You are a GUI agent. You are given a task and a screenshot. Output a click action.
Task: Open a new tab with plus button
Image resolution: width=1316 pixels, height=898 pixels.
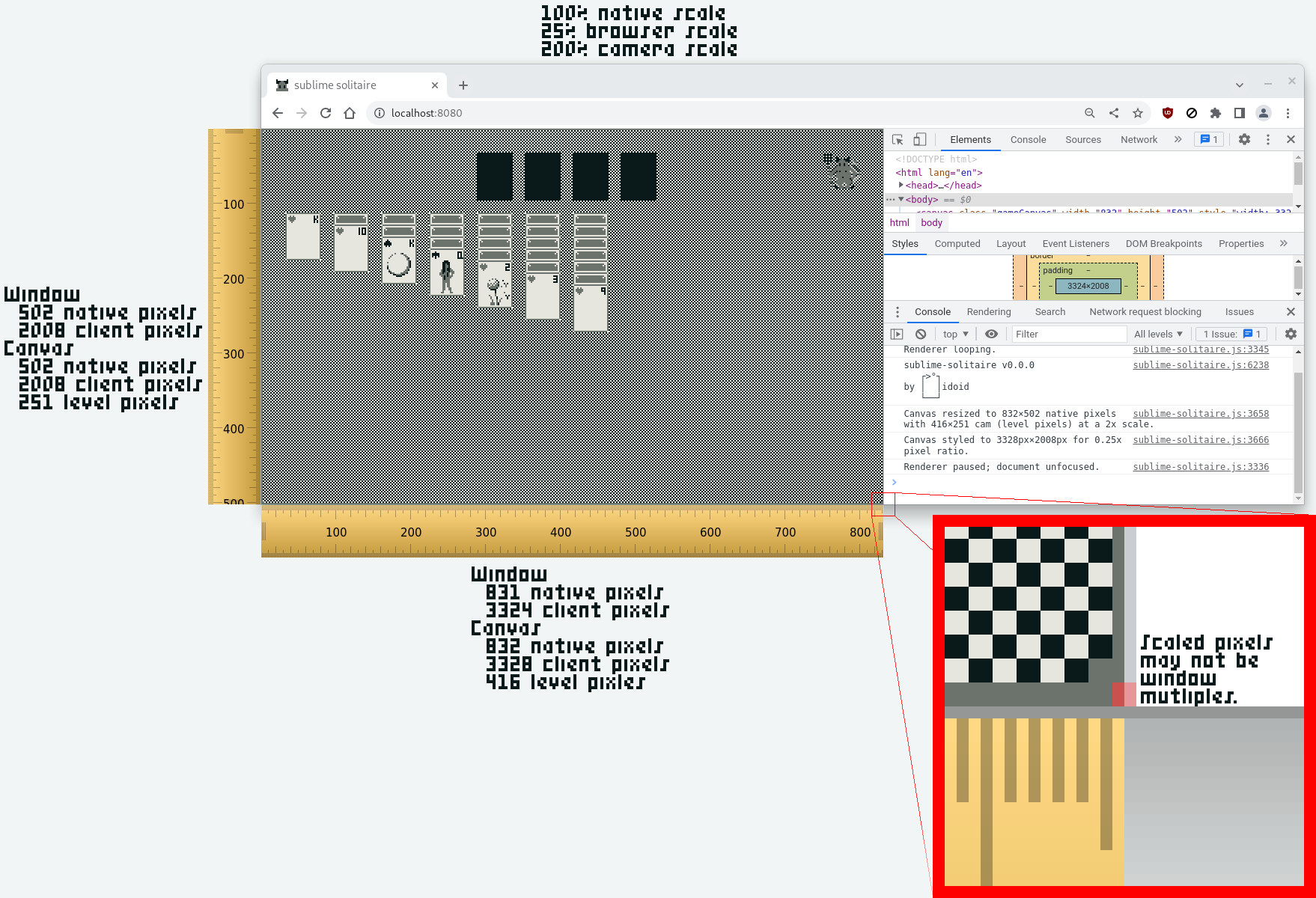(x=463, y=85)
